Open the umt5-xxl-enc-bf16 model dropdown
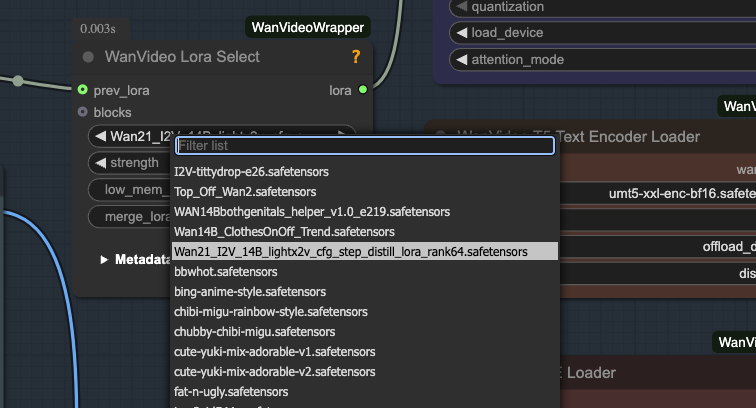 658,193
